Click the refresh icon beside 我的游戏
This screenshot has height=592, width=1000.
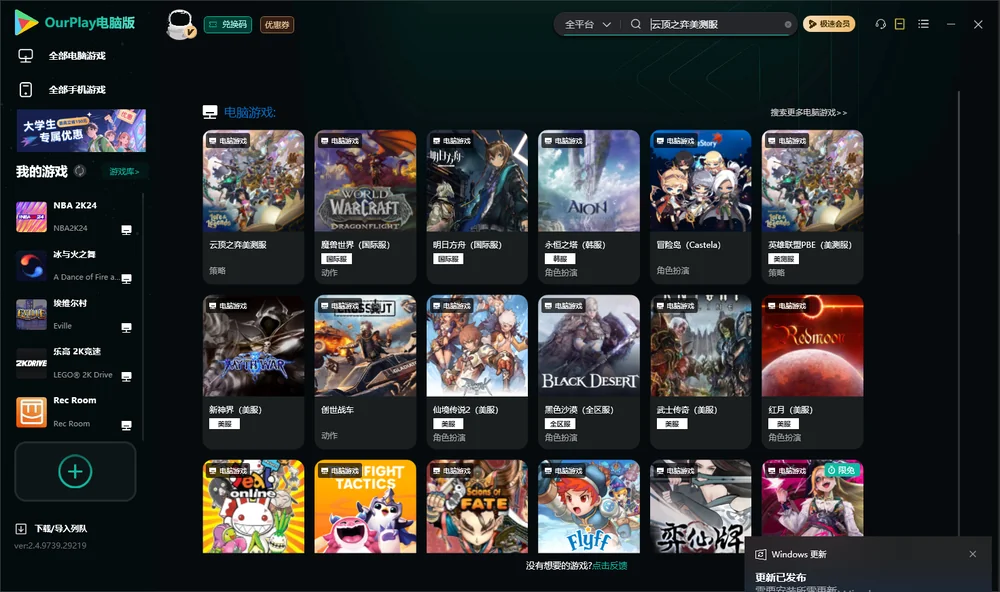(x=80, y=171)
